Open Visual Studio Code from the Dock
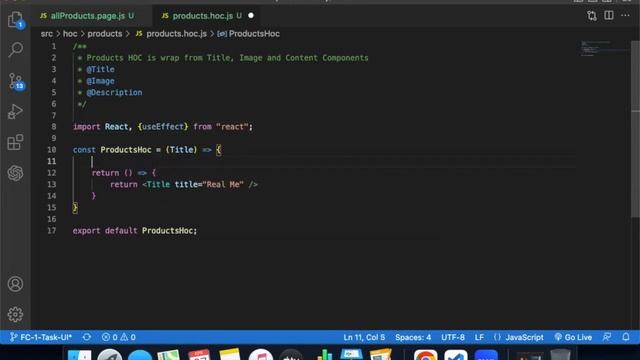 [x=456, y=355]
